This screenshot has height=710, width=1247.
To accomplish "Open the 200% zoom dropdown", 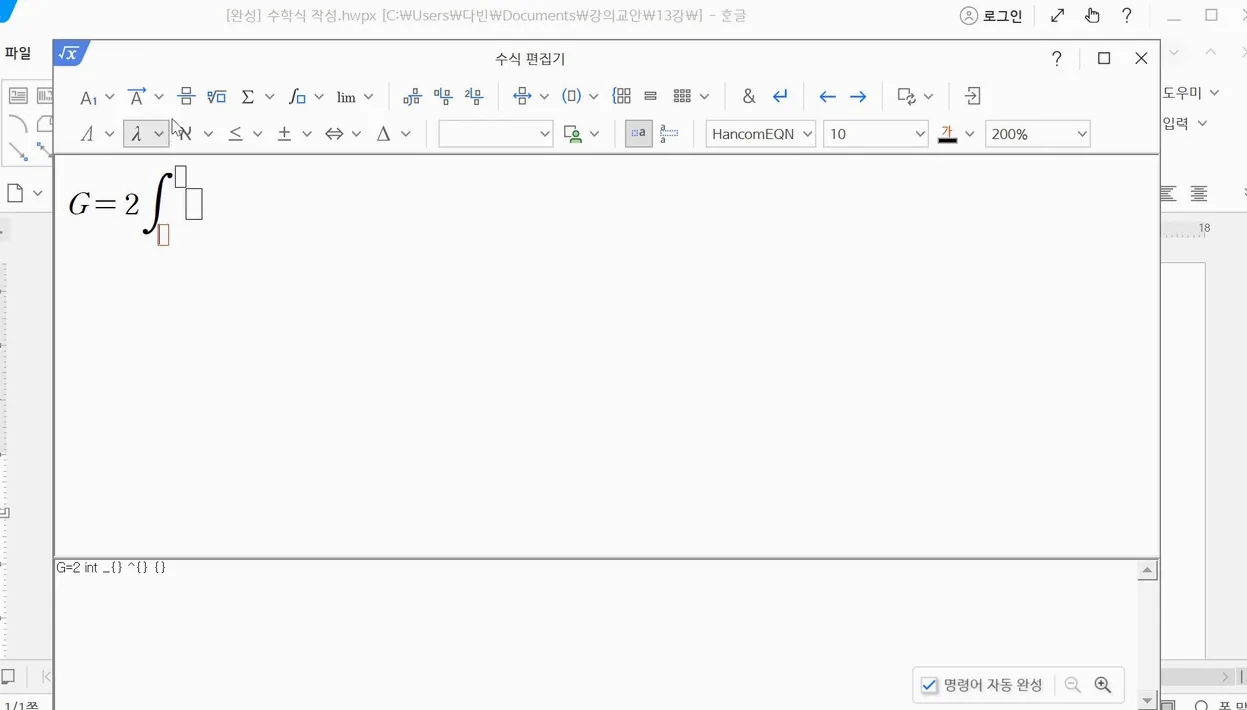I will click(1037, 134).
